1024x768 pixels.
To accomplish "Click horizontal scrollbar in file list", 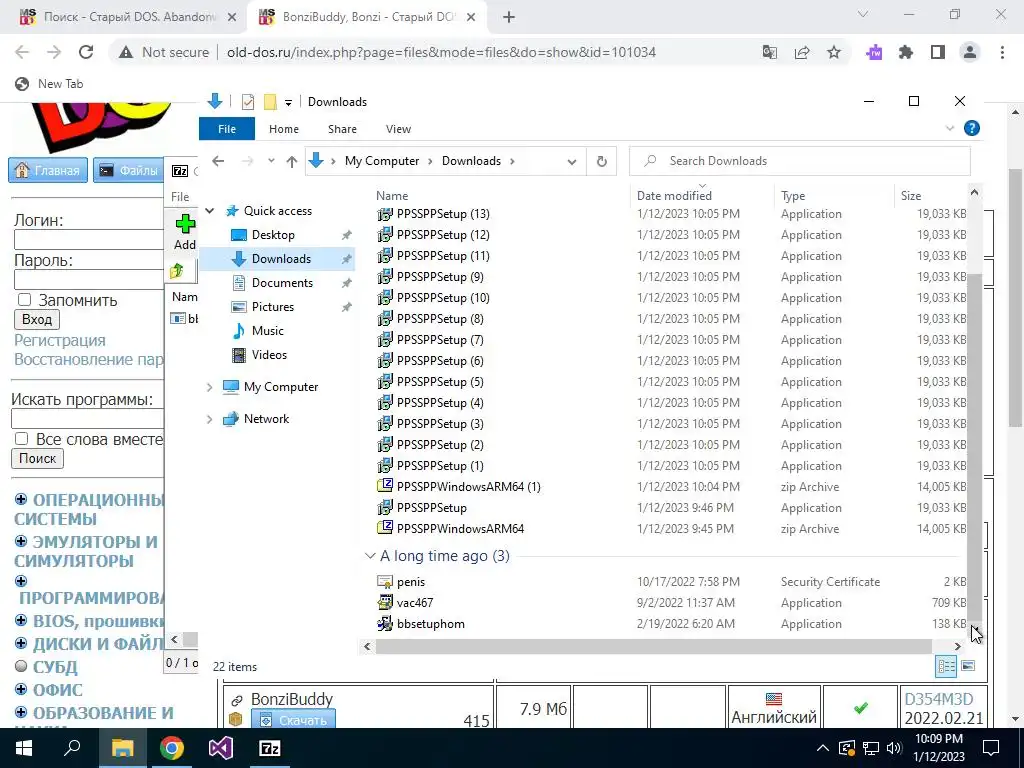I will click(x=654, y=647).
